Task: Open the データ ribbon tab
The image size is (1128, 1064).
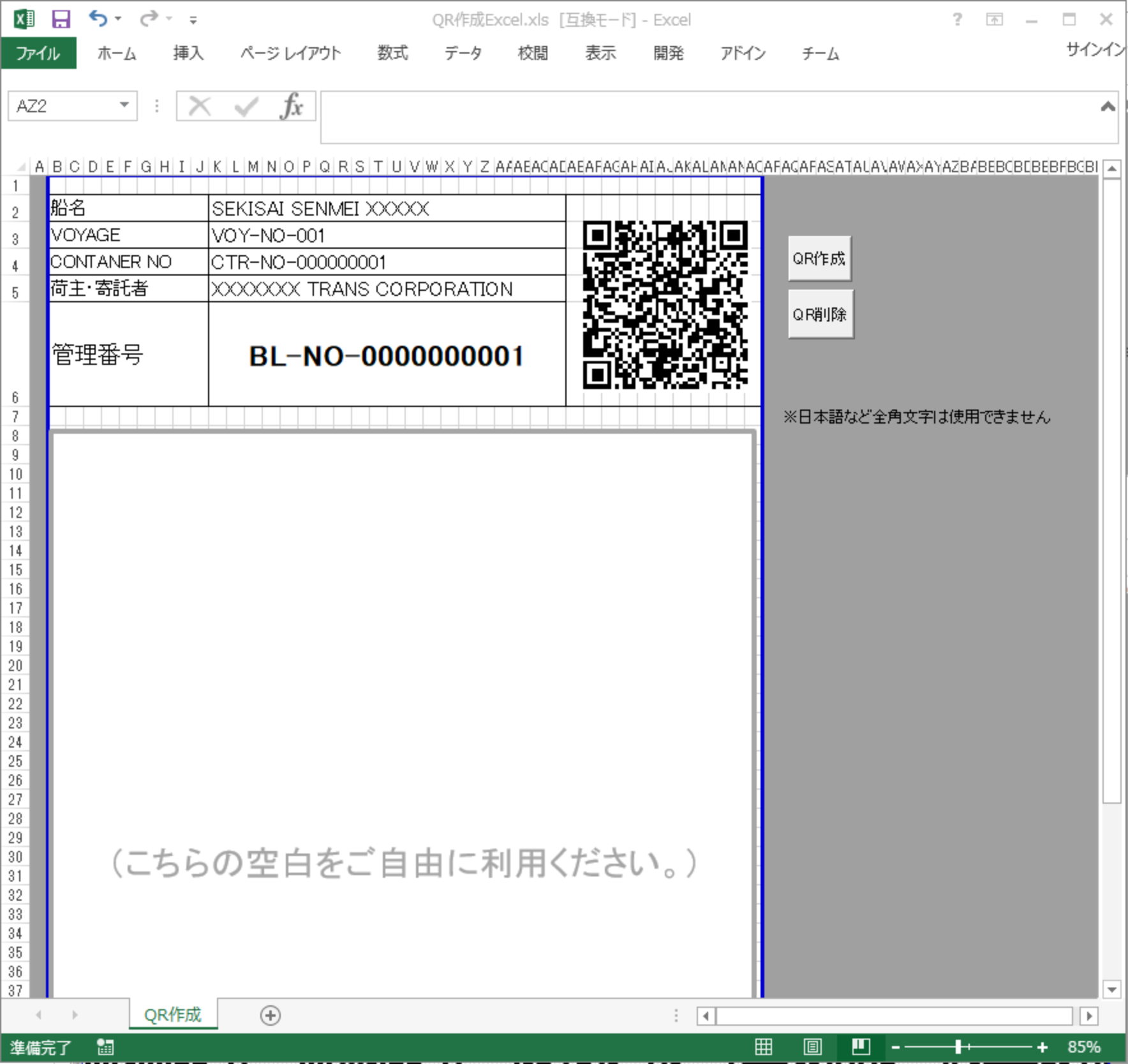Action: (x=463, y=53)
